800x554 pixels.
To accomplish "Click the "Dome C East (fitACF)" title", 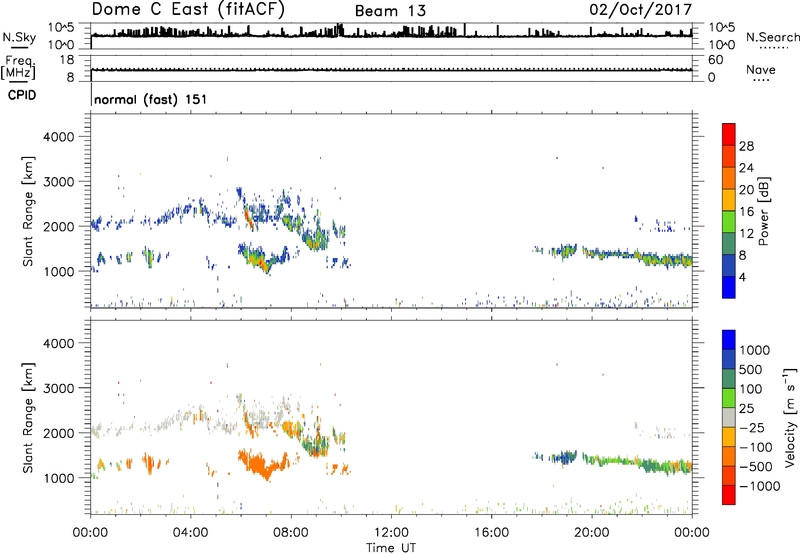I will coord(188,10).
